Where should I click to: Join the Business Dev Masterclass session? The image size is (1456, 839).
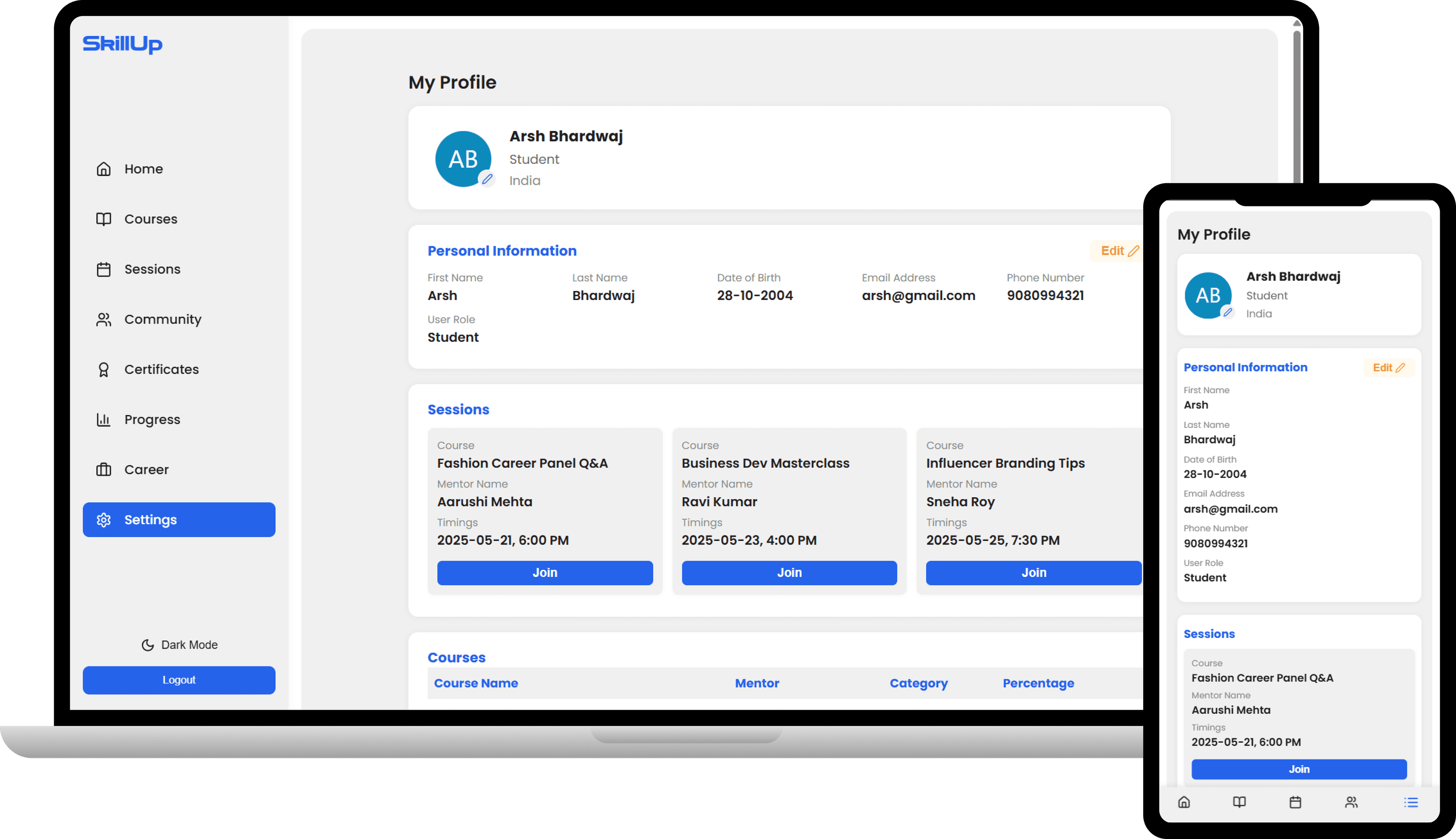tap(789, 573)
